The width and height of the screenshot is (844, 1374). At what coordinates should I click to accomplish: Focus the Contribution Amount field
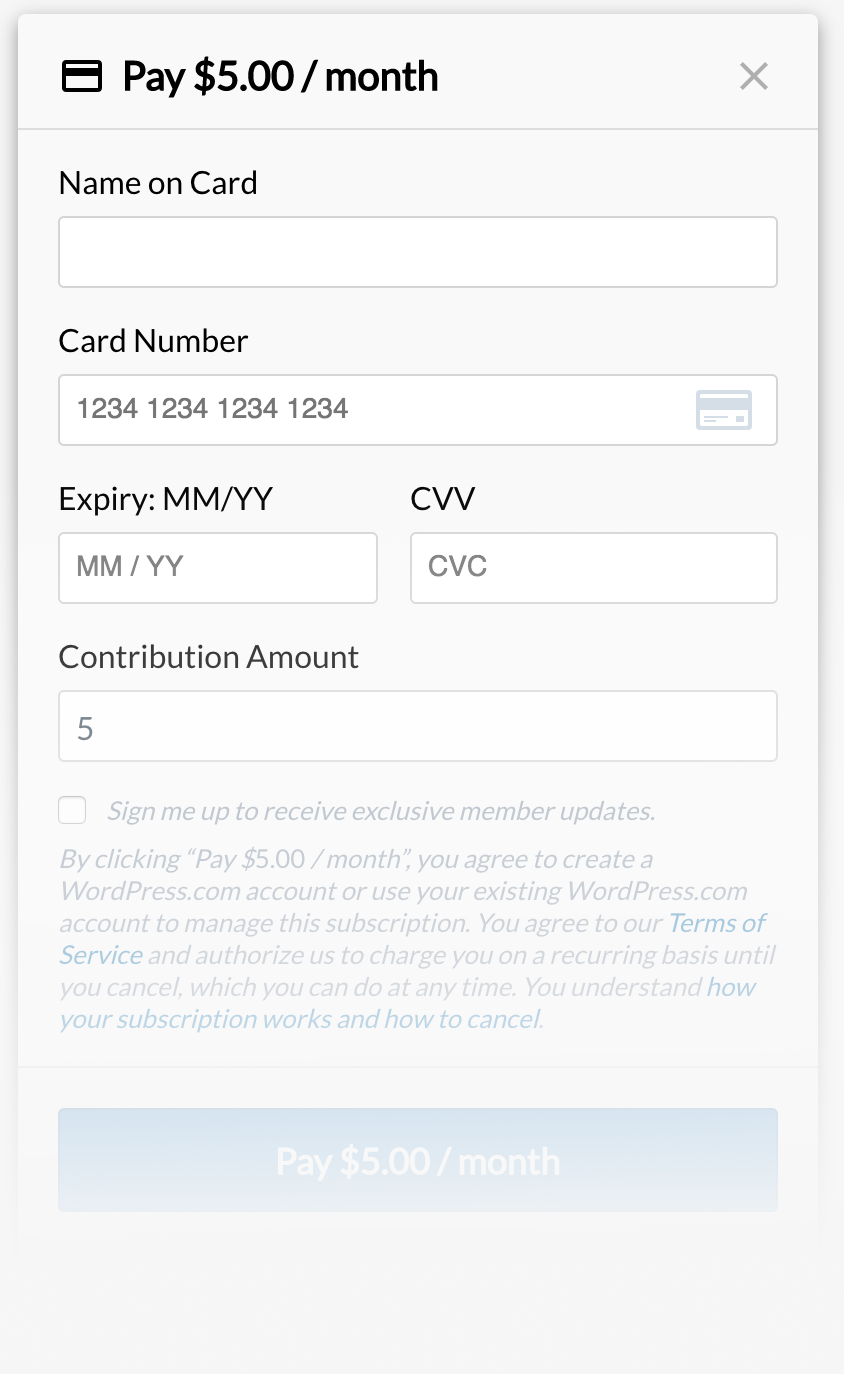coord(418,726)
